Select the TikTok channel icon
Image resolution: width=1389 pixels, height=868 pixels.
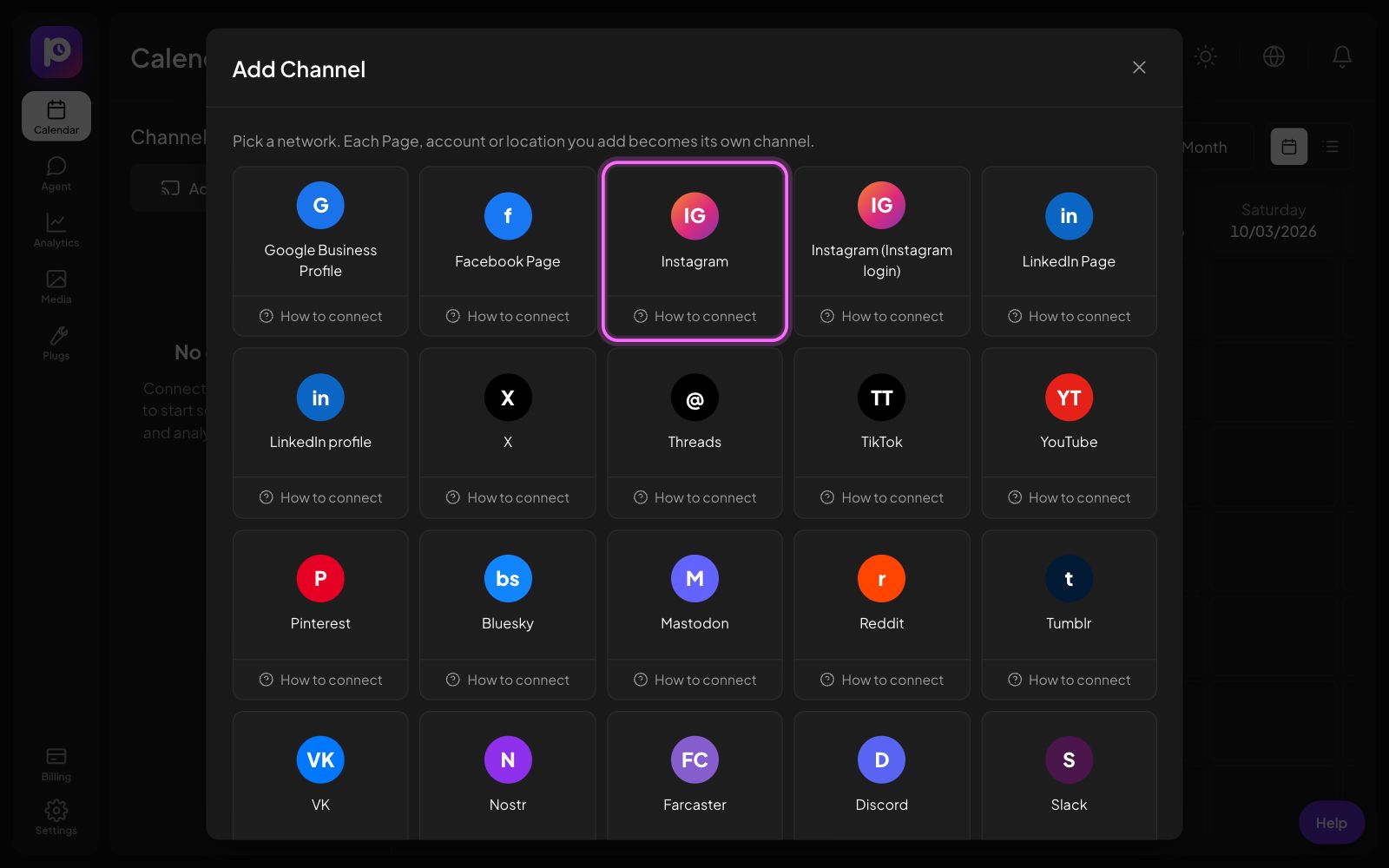(882, 398)
